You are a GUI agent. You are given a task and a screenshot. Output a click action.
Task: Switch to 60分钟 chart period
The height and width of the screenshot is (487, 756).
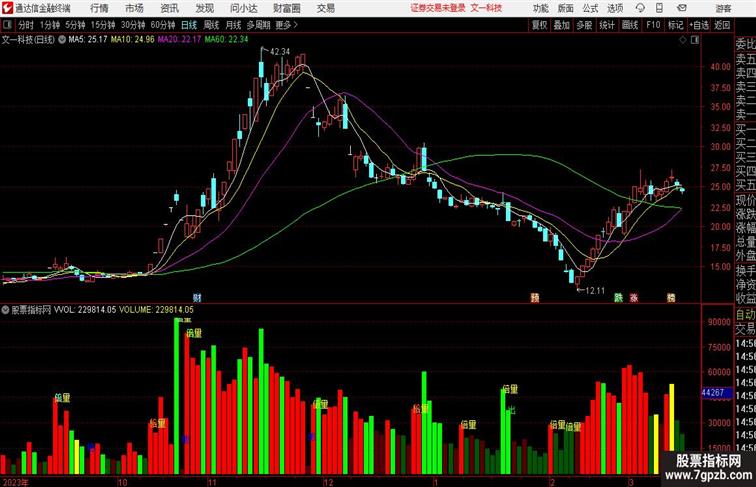(x=162, y=25)
